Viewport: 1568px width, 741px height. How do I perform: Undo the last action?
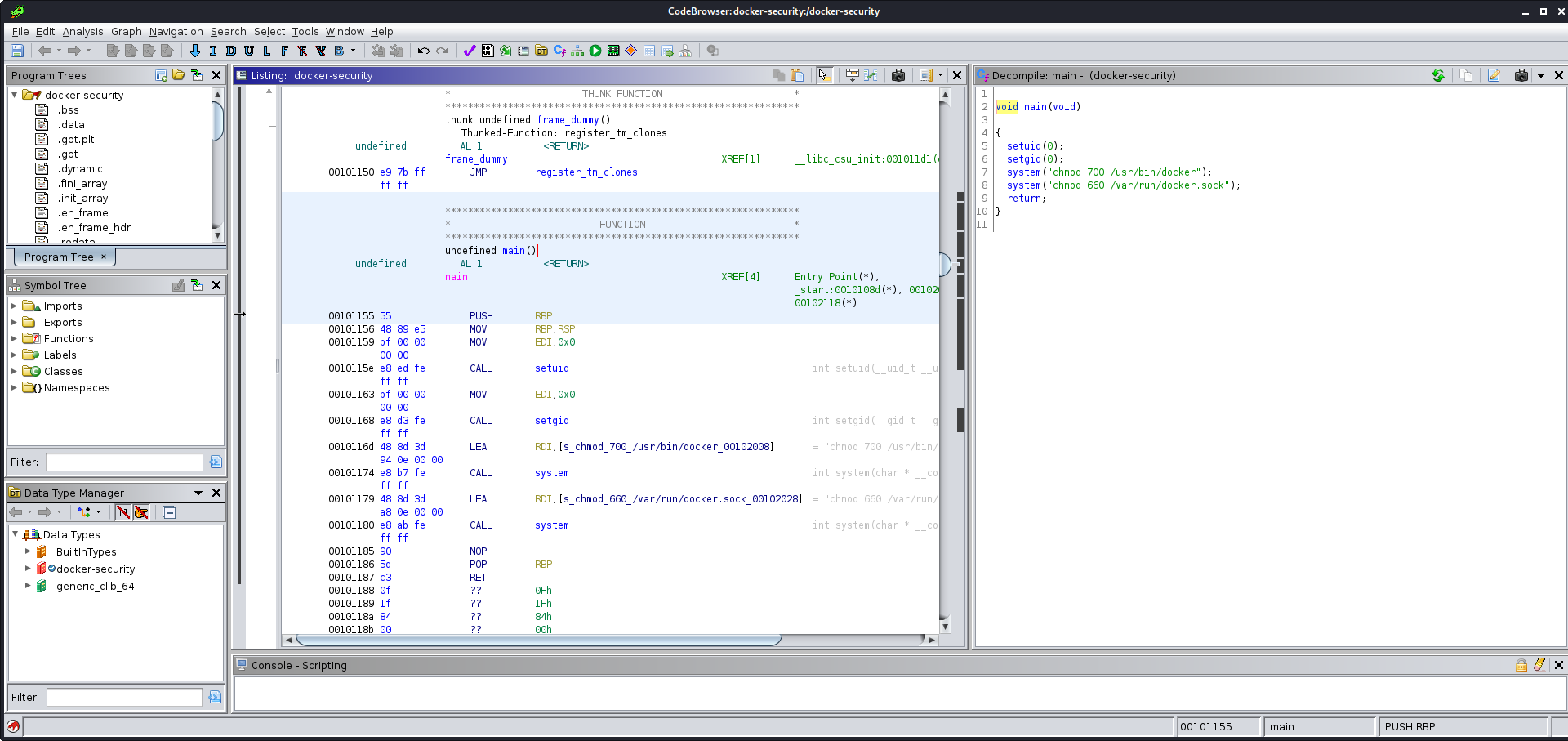[422, 51]
